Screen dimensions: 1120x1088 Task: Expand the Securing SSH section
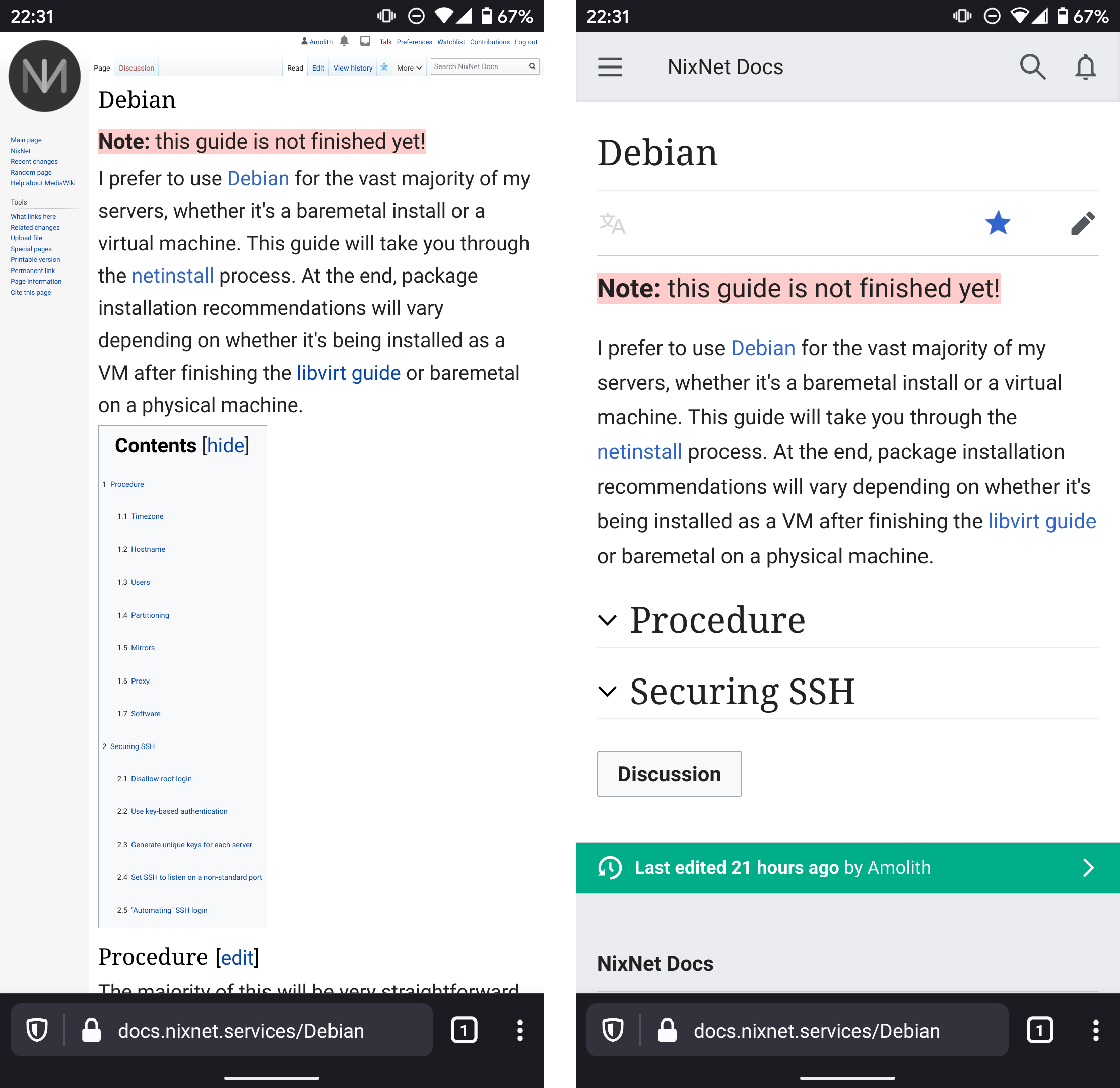tap(607, 692)
